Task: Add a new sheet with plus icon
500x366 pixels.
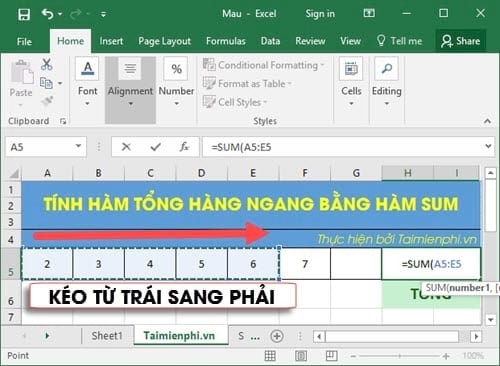Action: pos(277,336)
